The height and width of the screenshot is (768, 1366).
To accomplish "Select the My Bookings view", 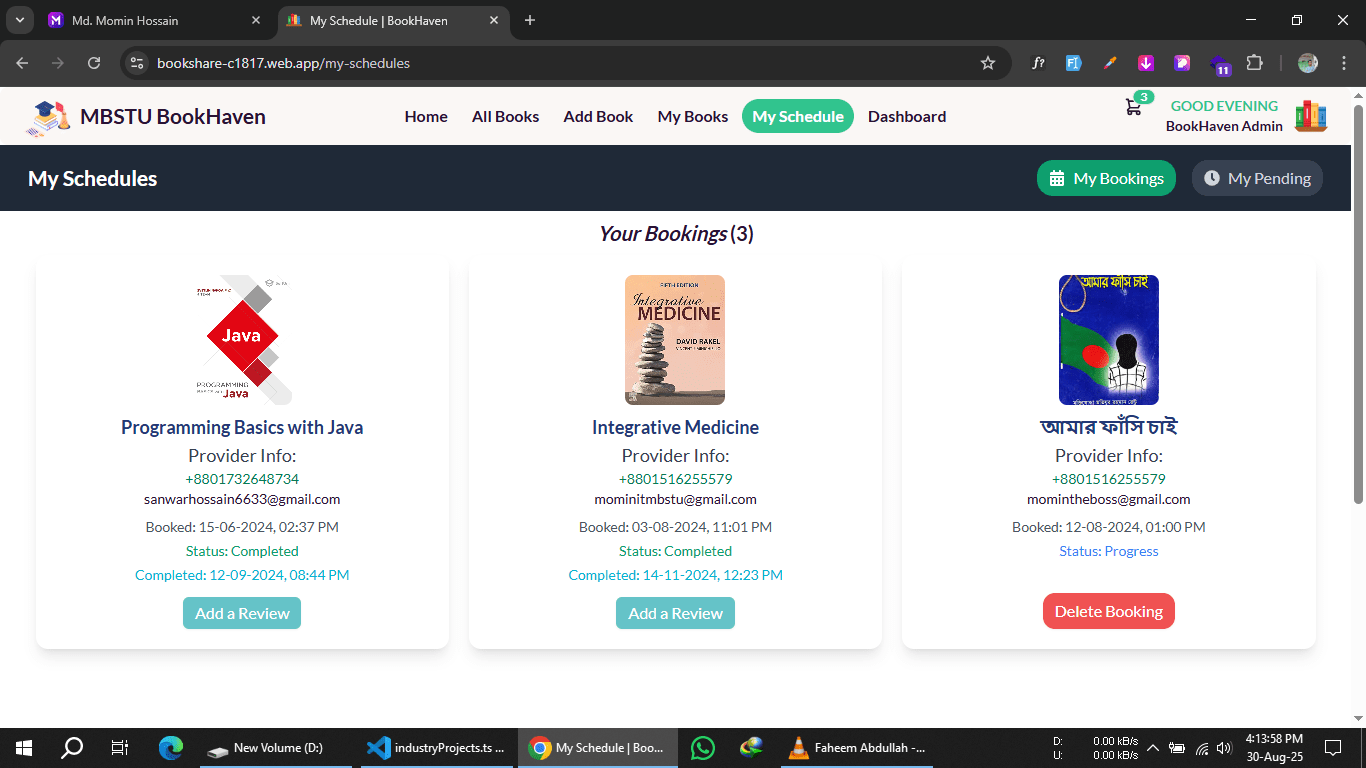I will (x=1106, y=178).
